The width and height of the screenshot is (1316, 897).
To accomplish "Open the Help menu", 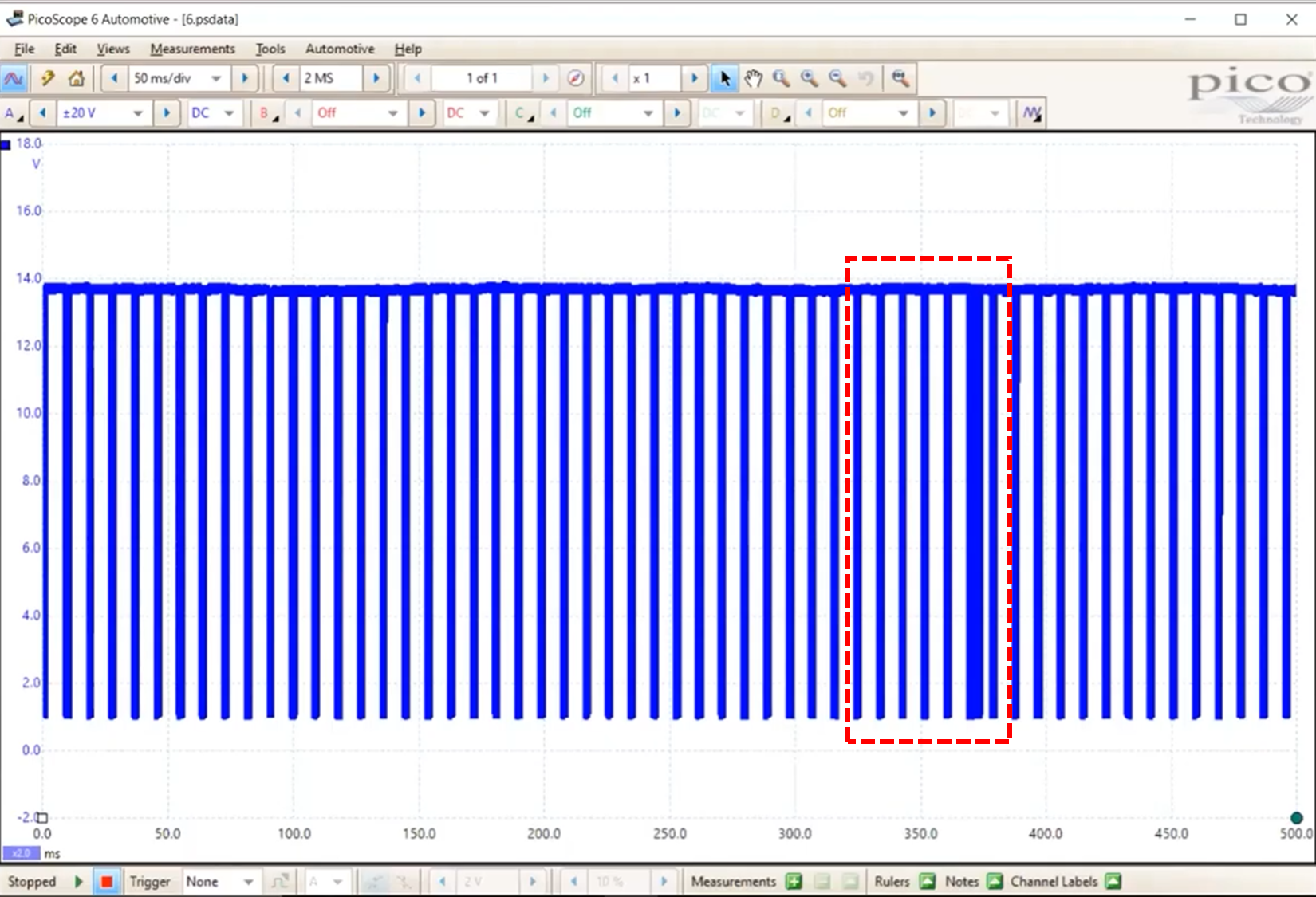I will coord(408,49).
